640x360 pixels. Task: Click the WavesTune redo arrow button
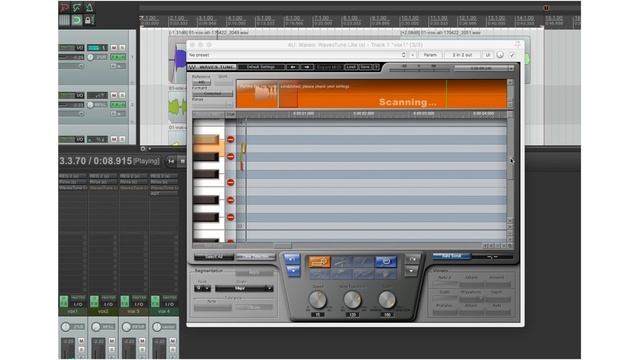coord(307,67)
